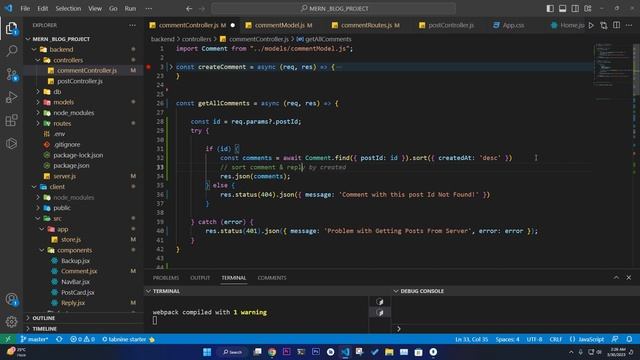Screen dimensions: 640x360
Task: Open Source Control view icon
Action: click(11, 74)
